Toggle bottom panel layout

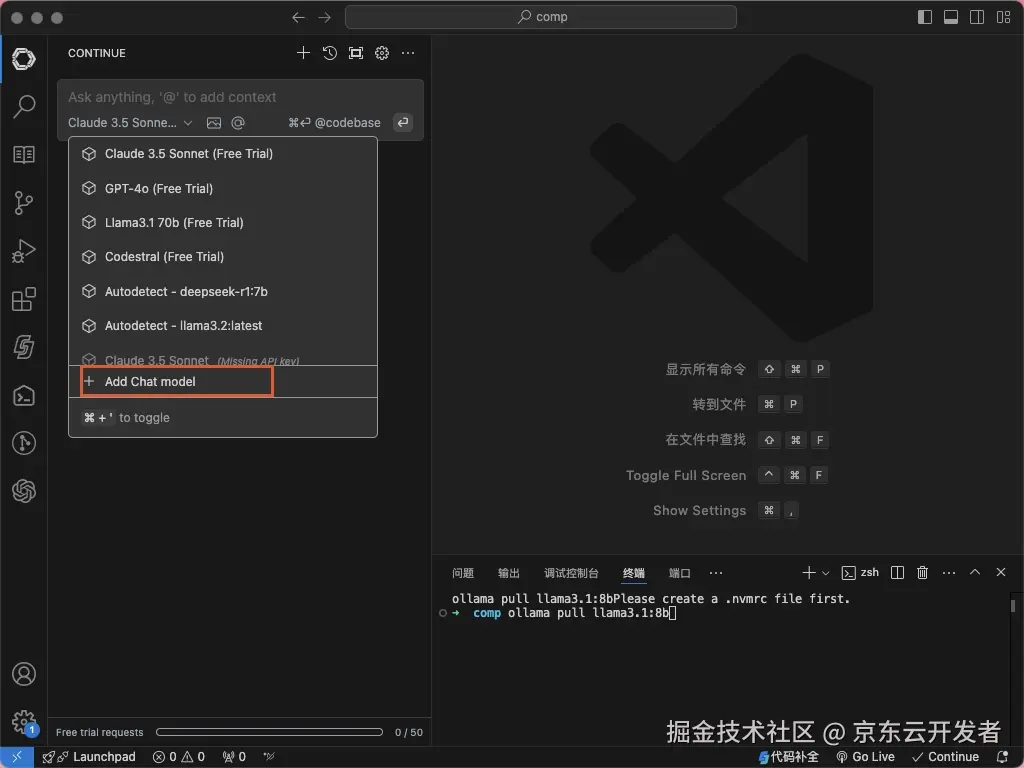[951, 18]
